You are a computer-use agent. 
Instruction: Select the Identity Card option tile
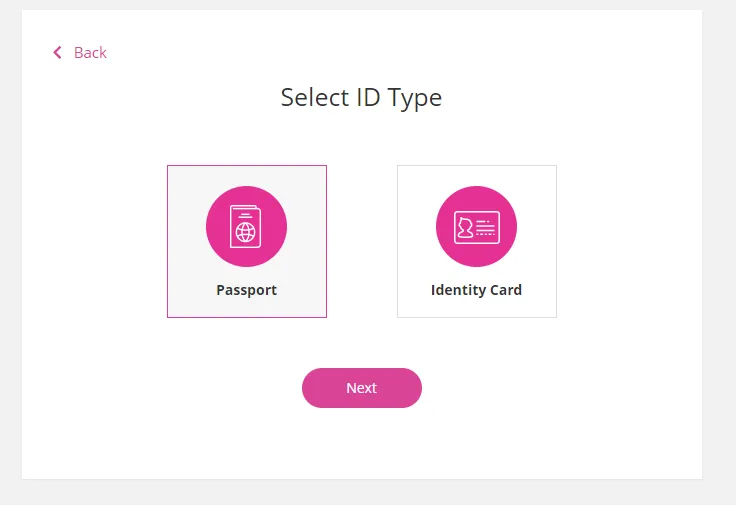coord(477,241)
